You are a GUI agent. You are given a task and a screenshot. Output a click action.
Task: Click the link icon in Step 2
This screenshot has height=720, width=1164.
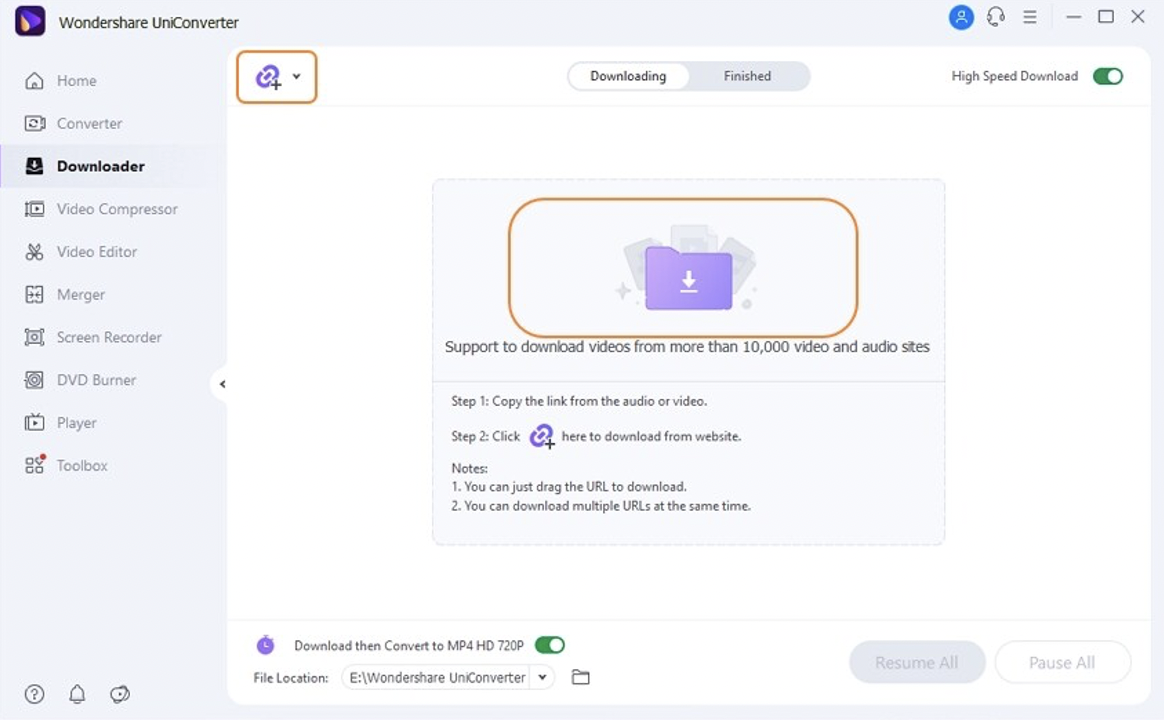click(542, 436)
